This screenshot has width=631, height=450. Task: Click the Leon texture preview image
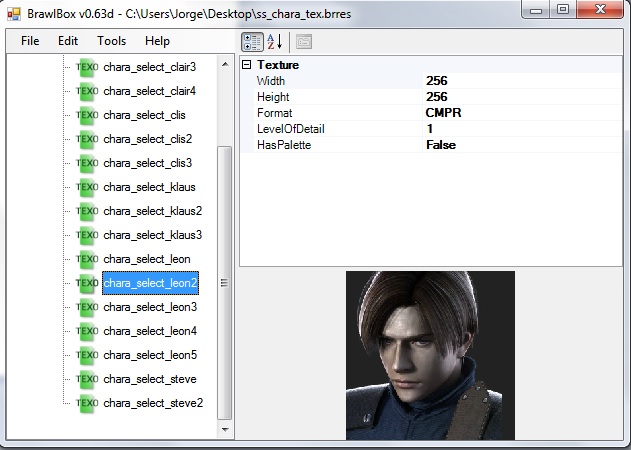tap(430, 355)
